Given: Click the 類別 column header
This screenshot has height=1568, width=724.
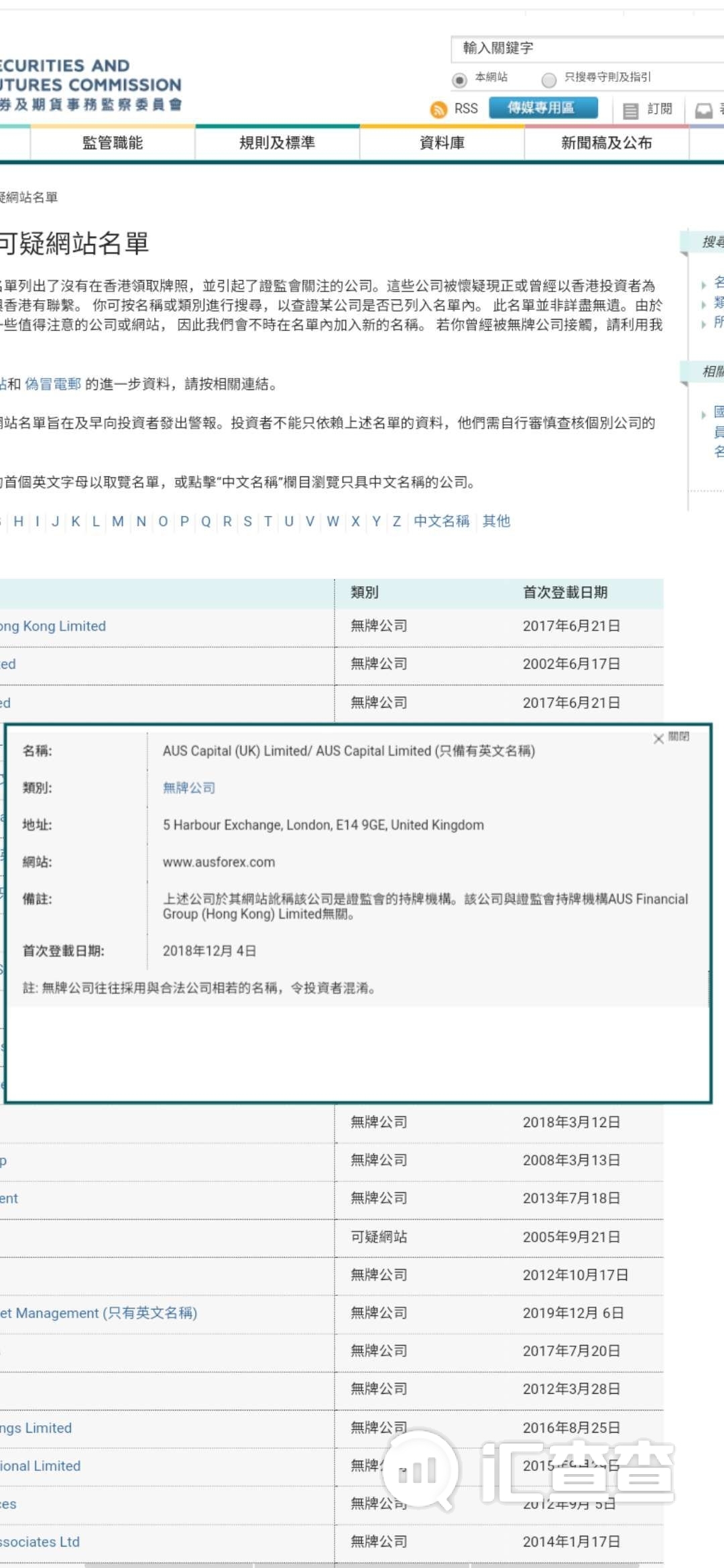Looking at the screenshot, I should pyautogui.click(x=365, y=592).
